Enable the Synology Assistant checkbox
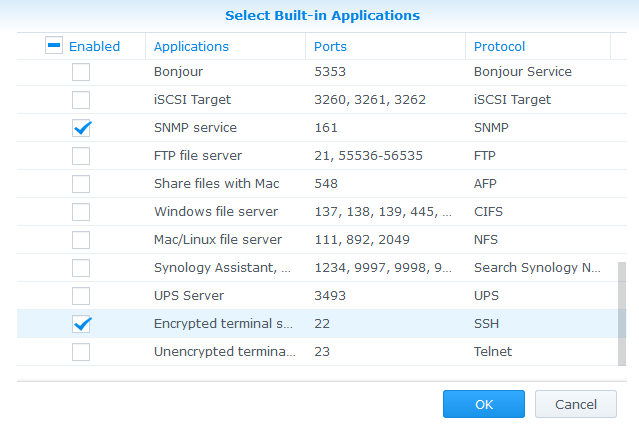This screenshot has width=639, height=424. tap(81, 268)
